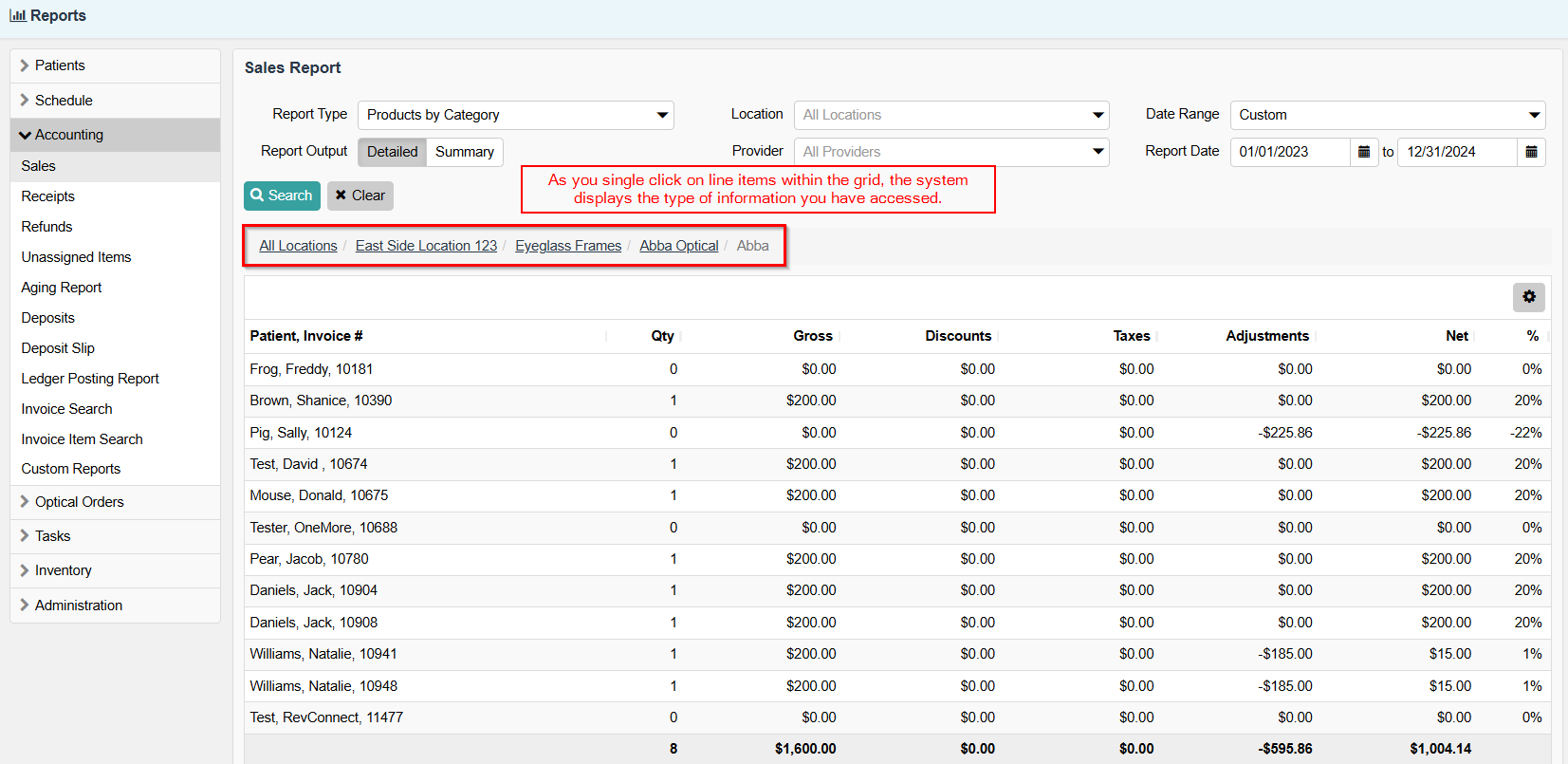1568x764 pixels.
Task: Open the start date calendar picker
Action: click(1363, 152)
